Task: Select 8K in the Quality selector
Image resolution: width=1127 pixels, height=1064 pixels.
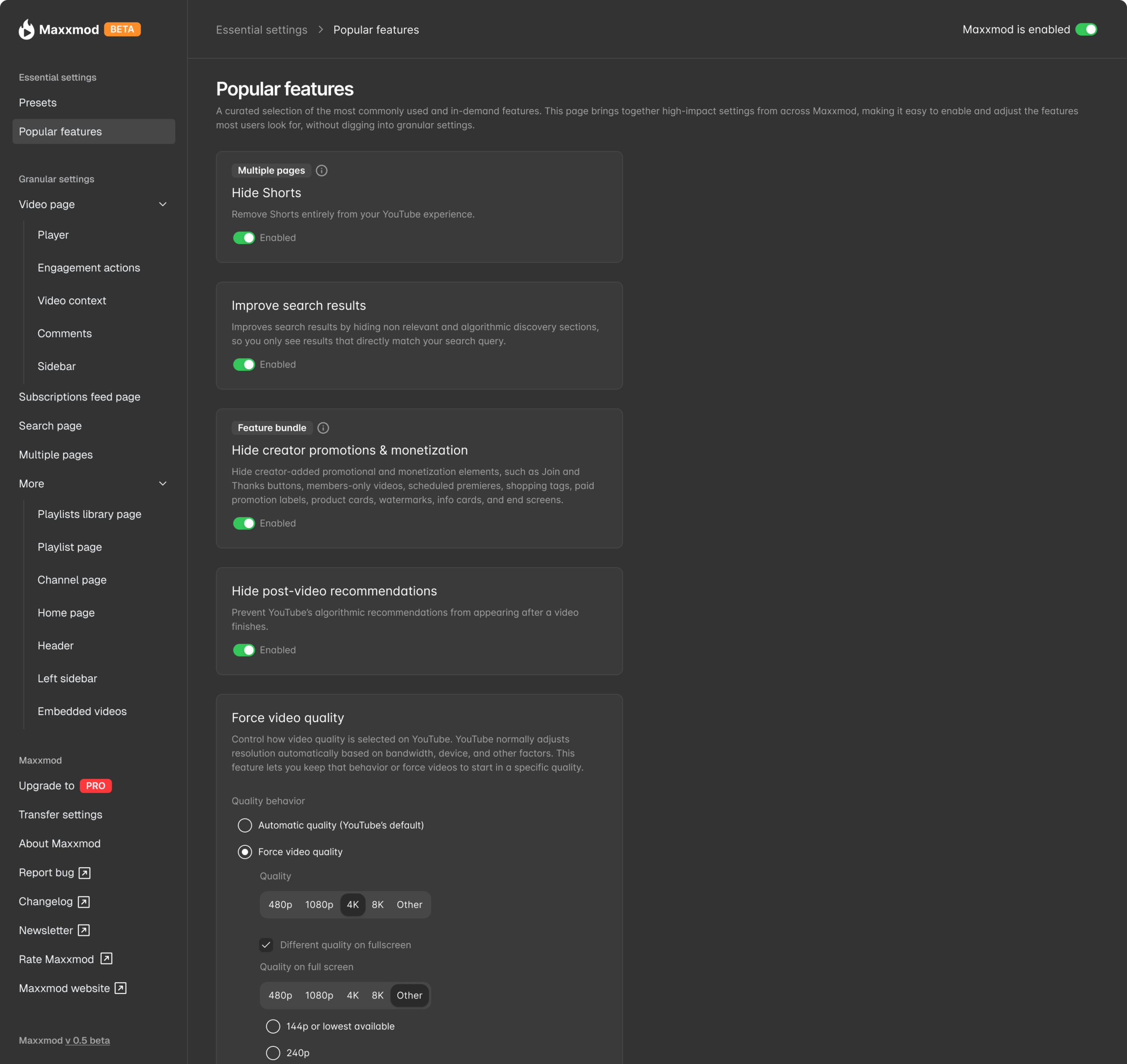Action: point(377,905)
